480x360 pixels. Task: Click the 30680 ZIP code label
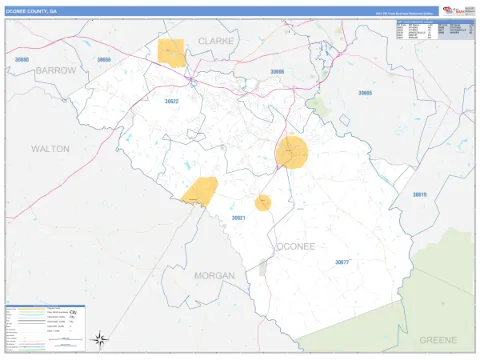[22, 60]
